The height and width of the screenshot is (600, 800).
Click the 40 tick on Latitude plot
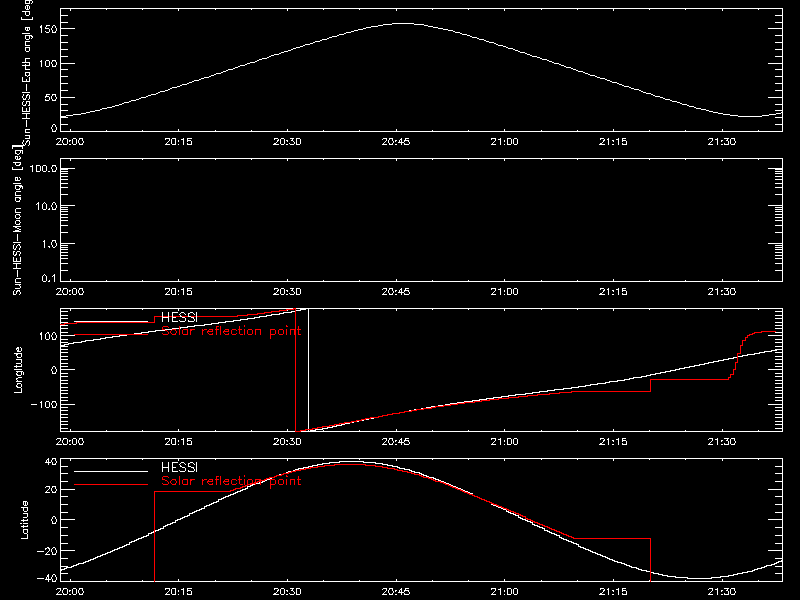tap(51, 462)
